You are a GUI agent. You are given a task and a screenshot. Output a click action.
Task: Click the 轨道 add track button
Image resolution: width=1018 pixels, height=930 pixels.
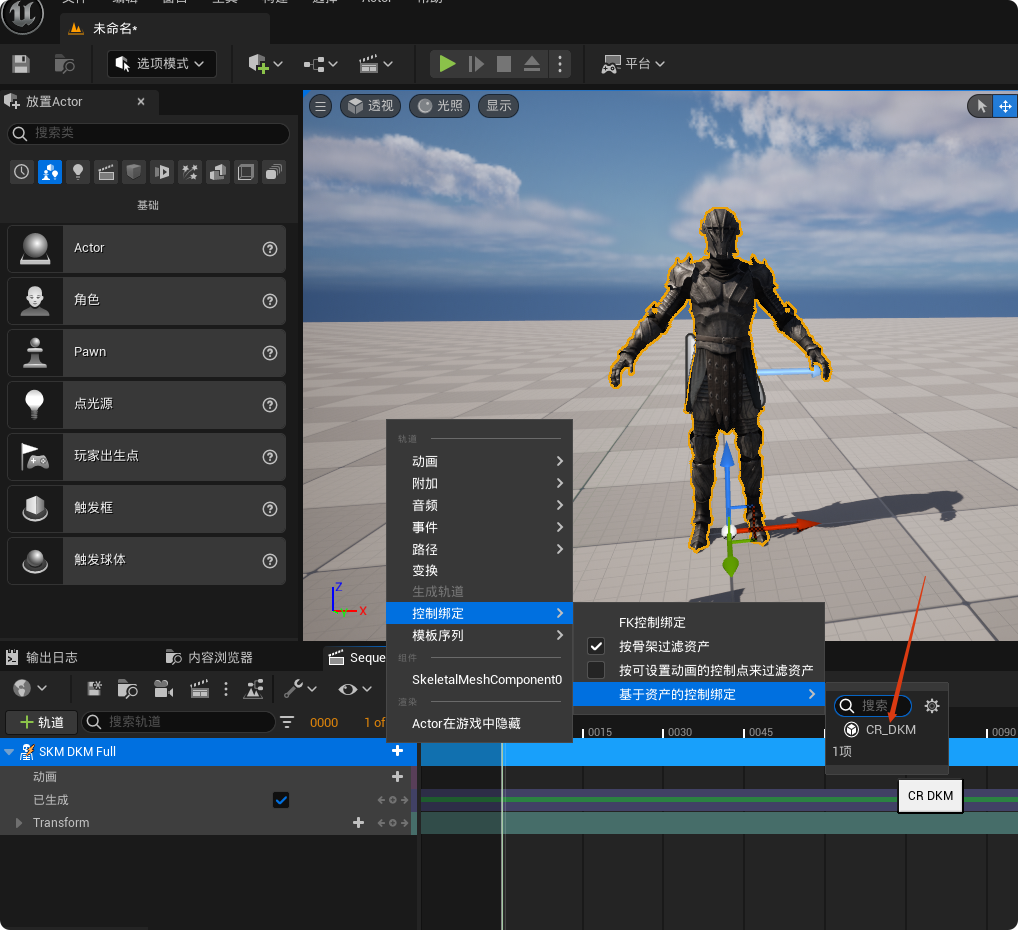tap(42, 722)
